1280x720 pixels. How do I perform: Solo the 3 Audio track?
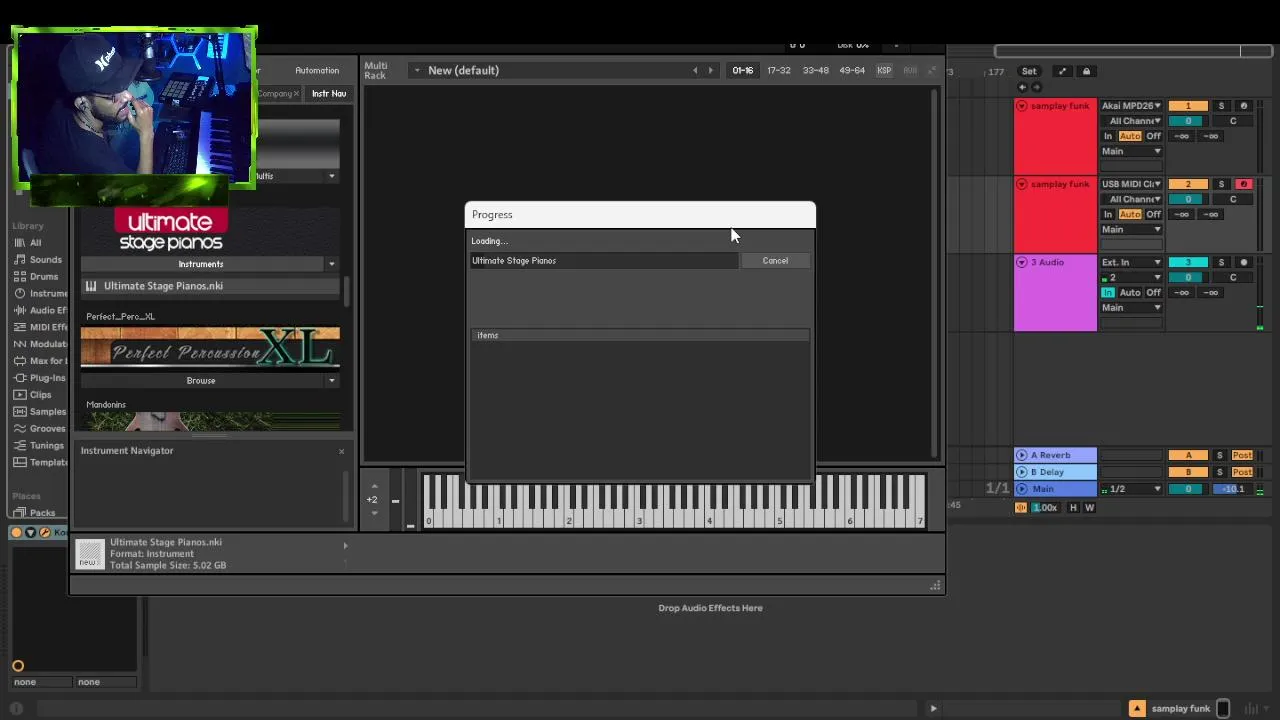click(x=1221, y=263)
